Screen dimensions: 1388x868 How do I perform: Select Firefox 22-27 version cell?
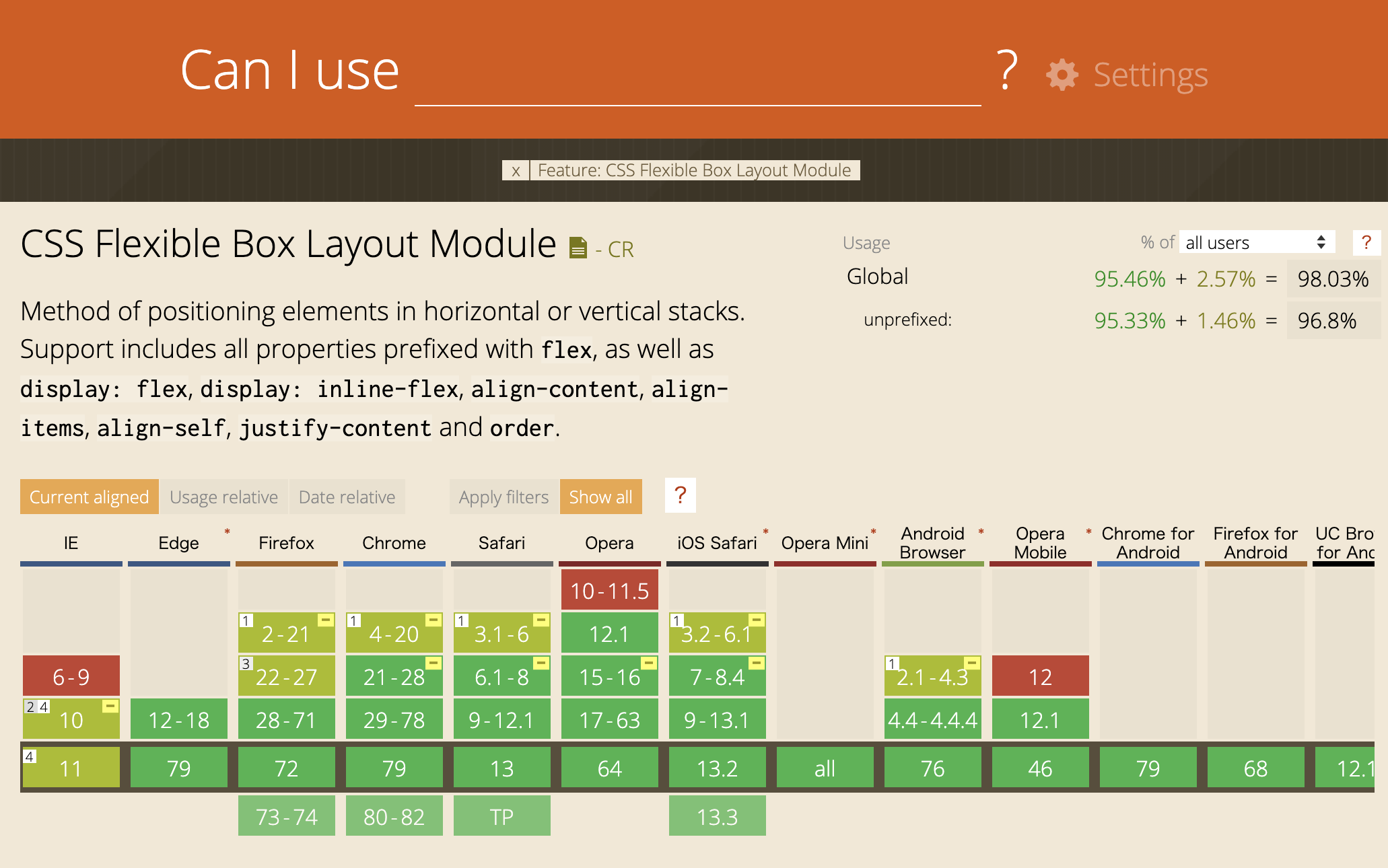(x=287, y=676)
